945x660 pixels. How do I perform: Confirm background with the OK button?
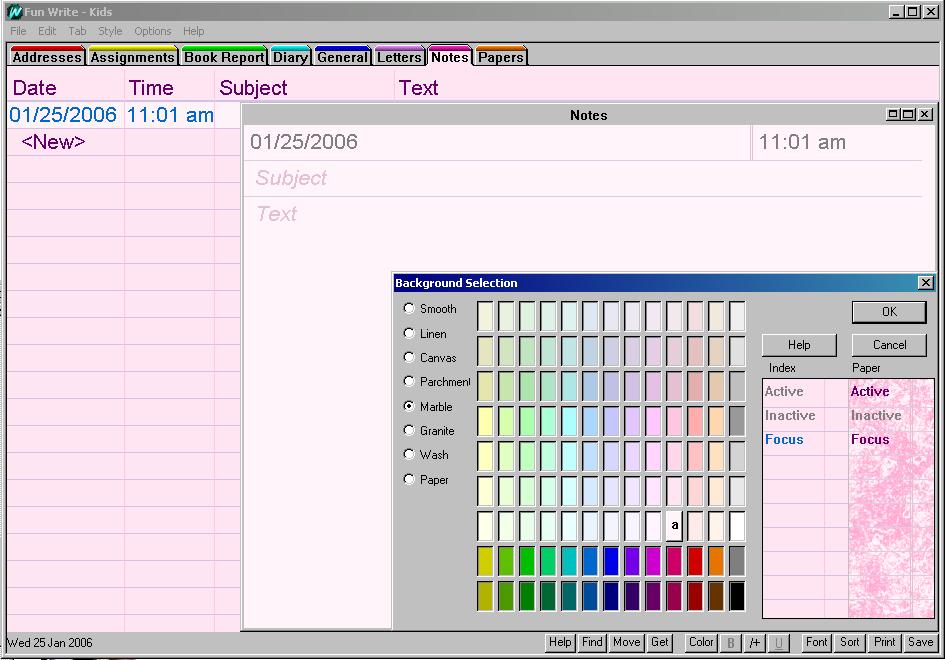pos(889,312)
